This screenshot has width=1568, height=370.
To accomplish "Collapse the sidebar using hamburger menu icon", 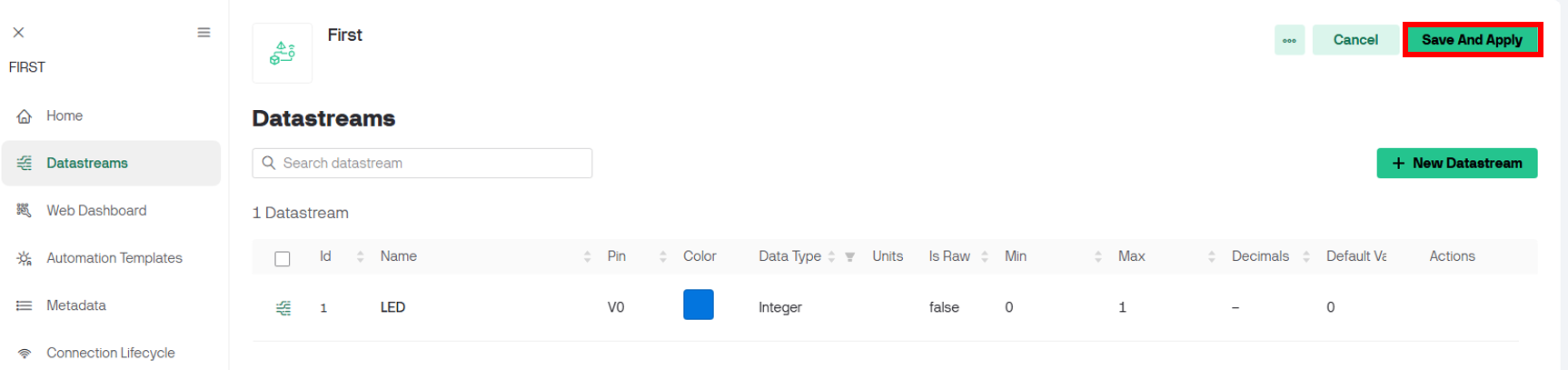I will (203, 33).
